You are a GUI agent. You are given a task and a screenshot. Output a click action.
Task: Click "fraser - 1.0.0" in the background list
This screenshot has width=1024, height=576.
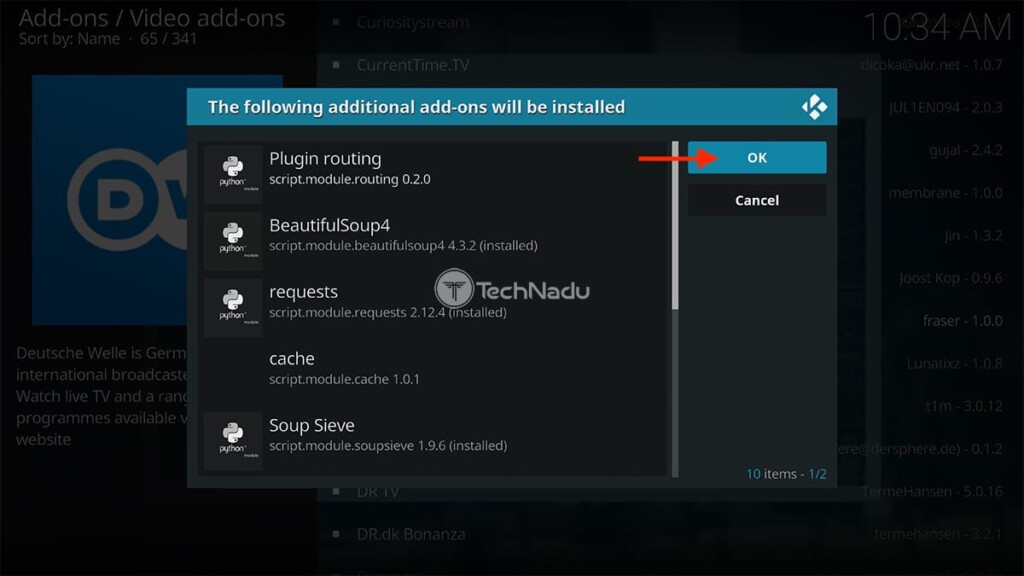[x=963, y=321]
